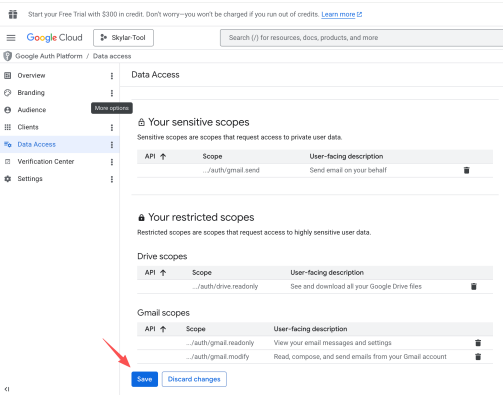The image size is (503, 395).
Task: Select Branding in sidebar
Action: (31, 93)
